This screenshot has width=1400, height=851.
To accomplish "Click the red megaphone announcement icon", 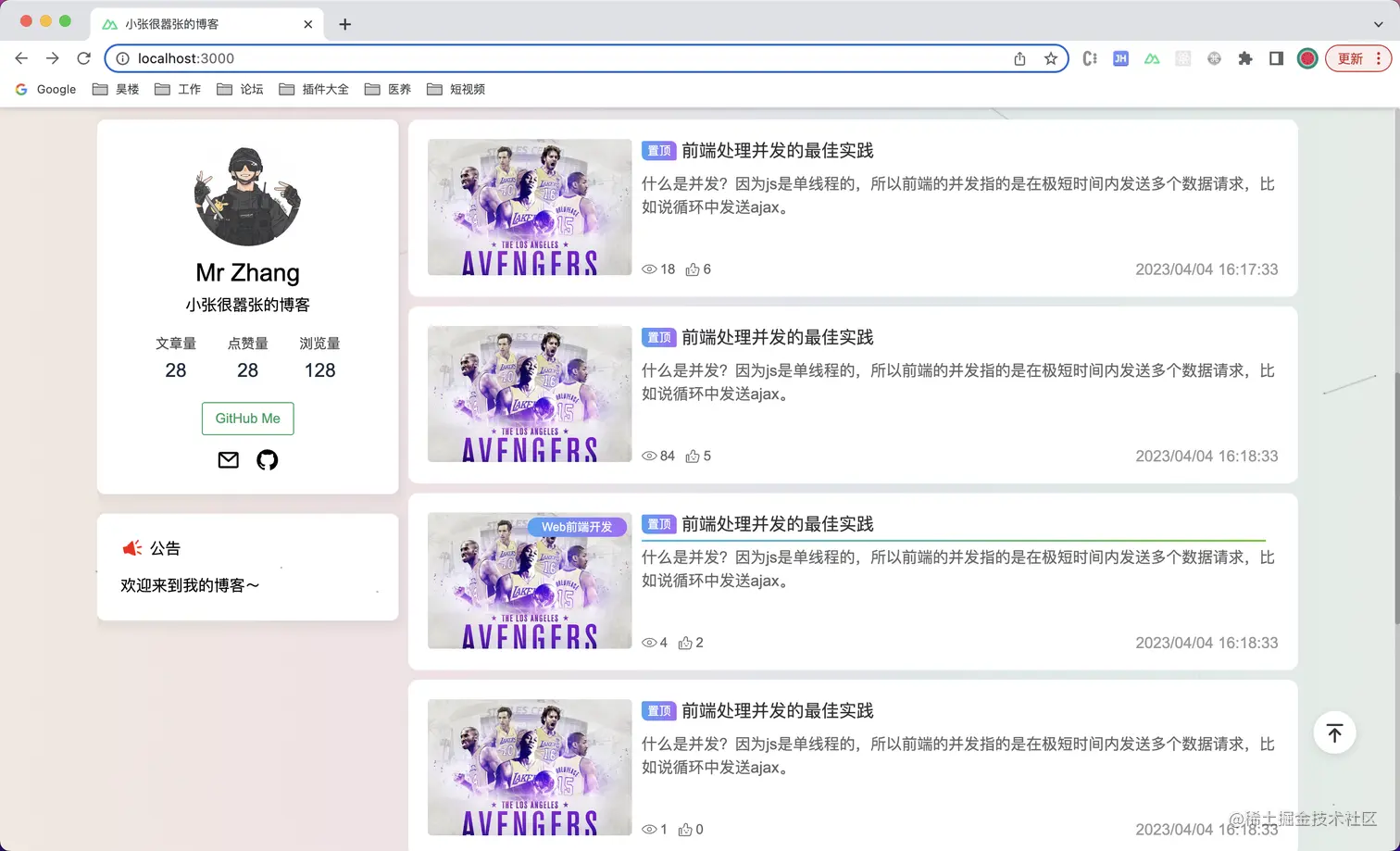I will [132, 548].
